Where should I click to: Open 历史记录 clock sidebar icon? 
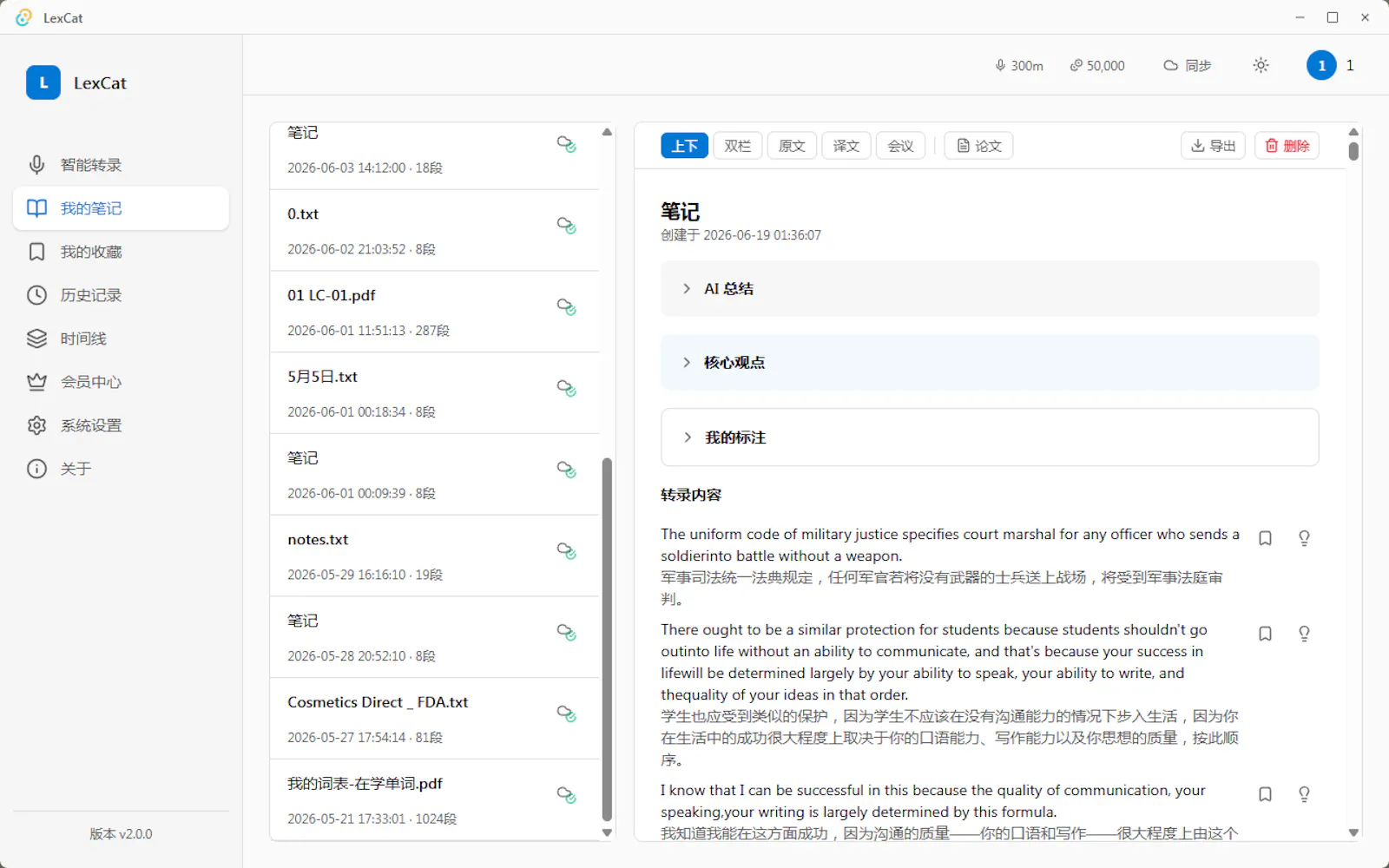tap(36, 295)
